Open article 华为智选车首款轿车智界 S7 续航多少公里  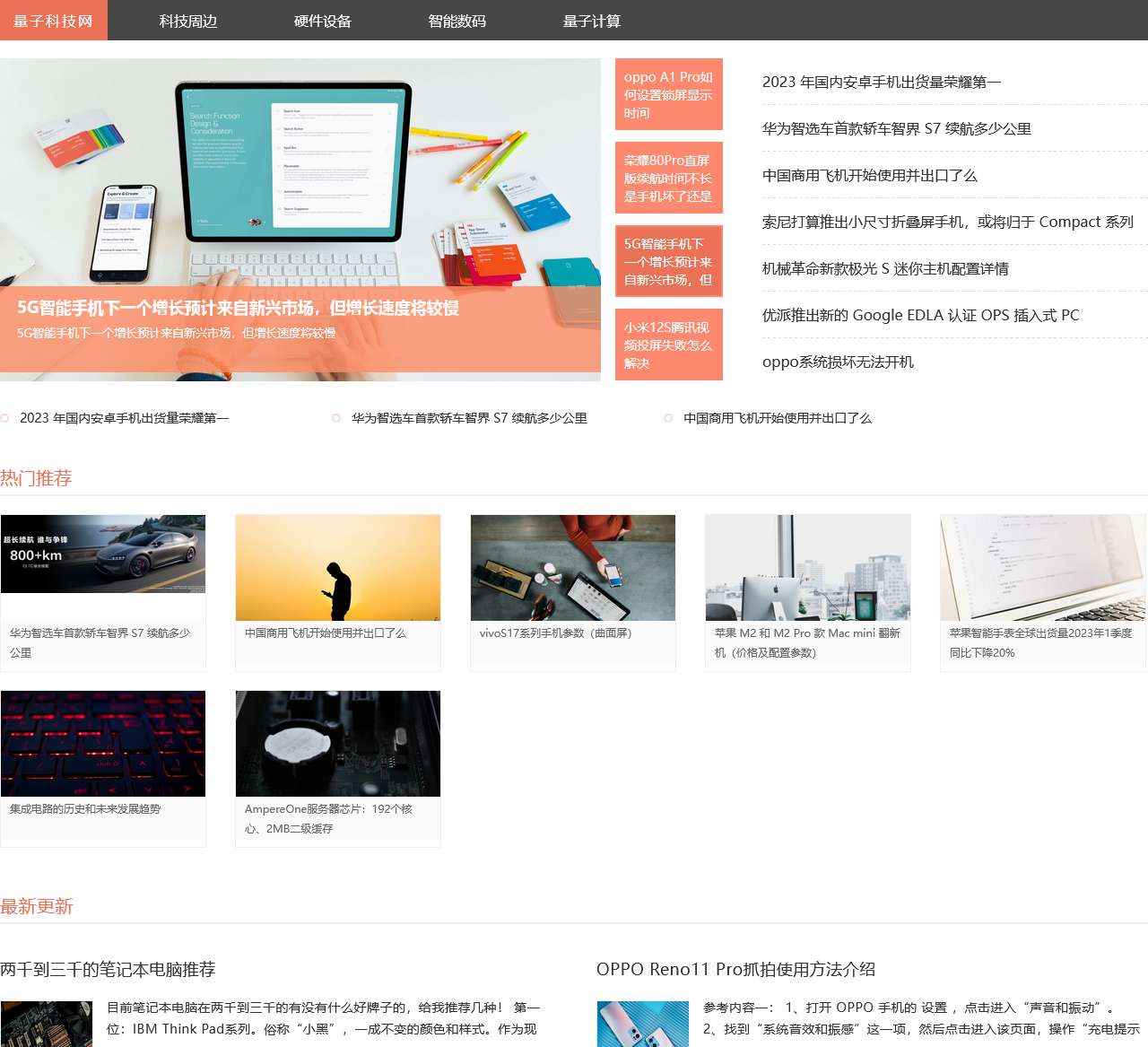pos(896,128)
